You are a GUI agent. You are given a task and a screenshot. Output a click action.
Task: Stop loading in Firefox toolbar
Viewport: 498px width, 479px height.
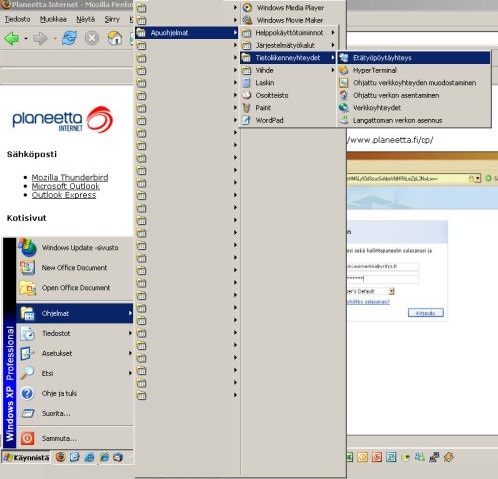pos(92,38)
